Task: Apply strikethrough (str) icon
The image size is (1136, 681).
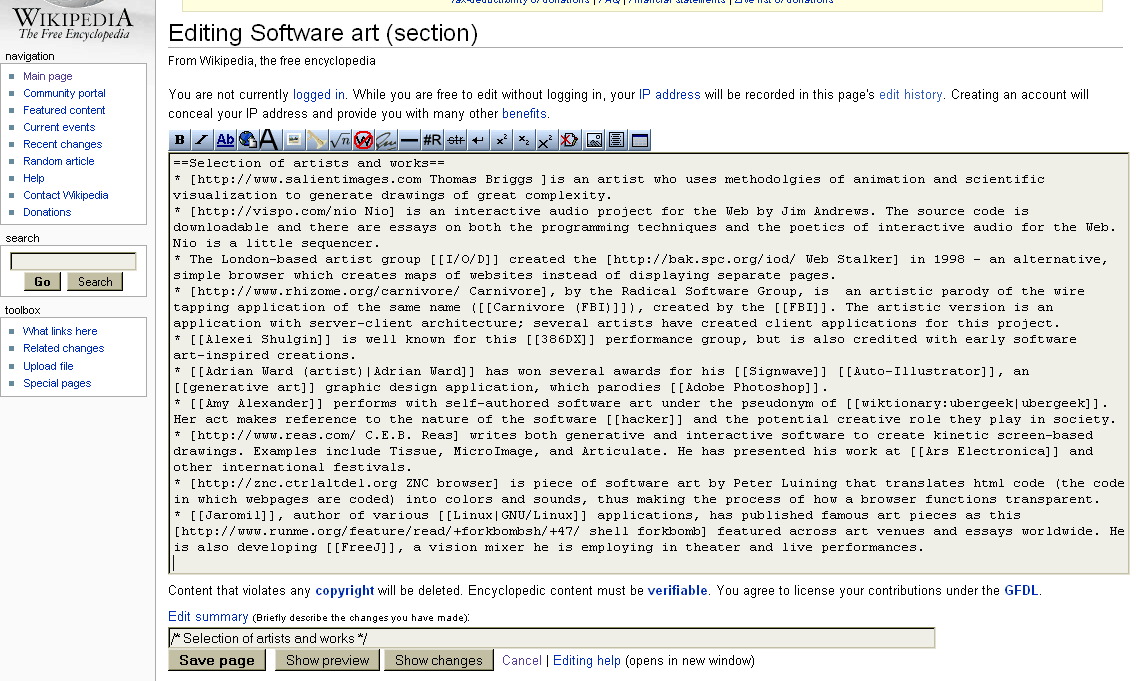Action: tap(455, 140)
